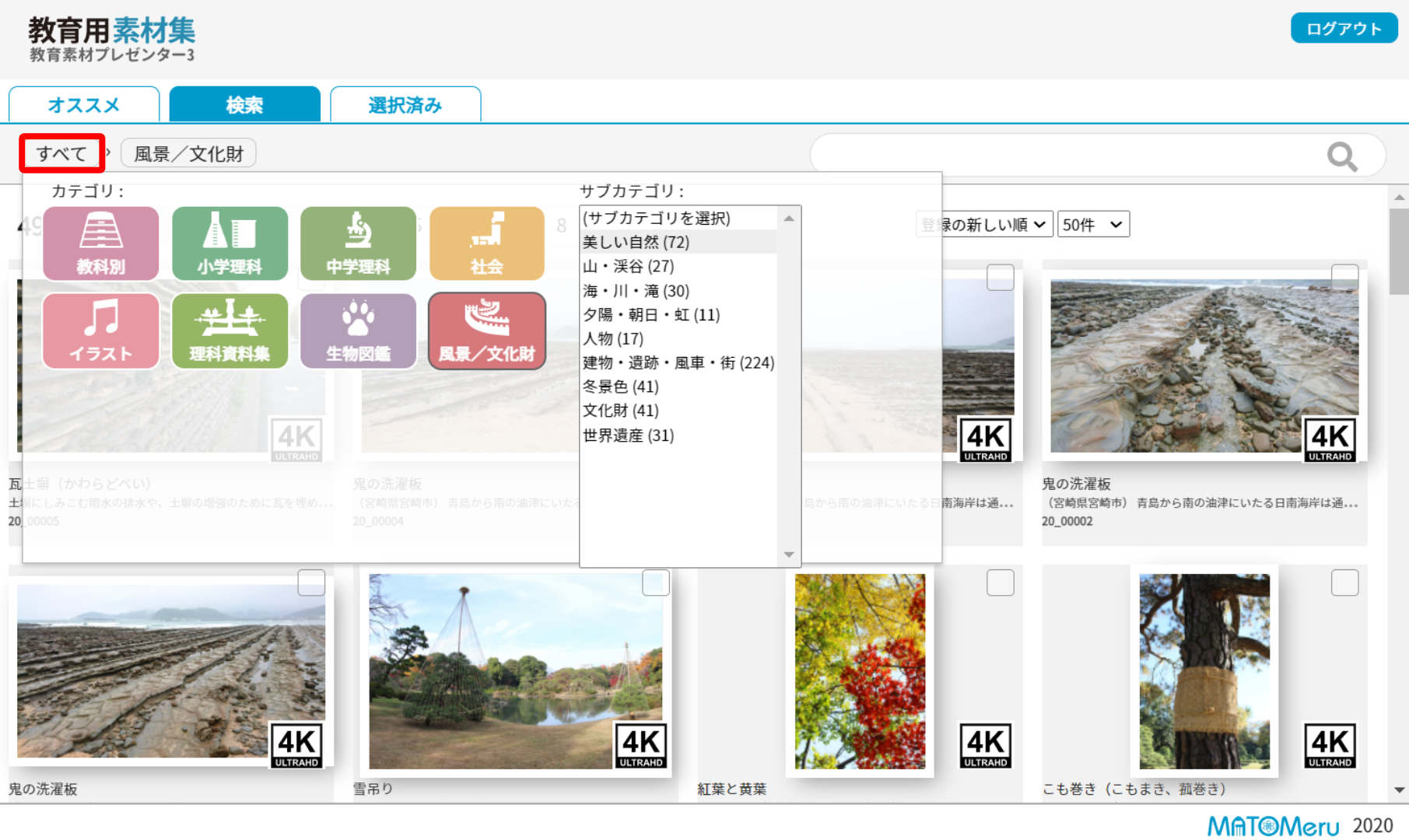Click the page scrollbar down arrow

tap(1400, 790)
